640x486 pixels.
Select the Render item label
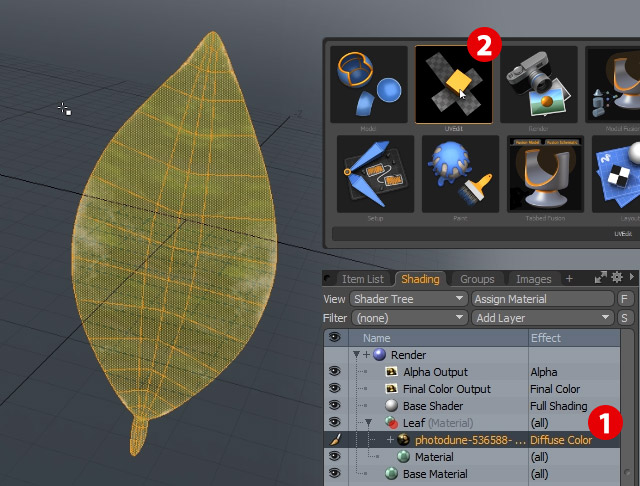click(x=408, y=355)
